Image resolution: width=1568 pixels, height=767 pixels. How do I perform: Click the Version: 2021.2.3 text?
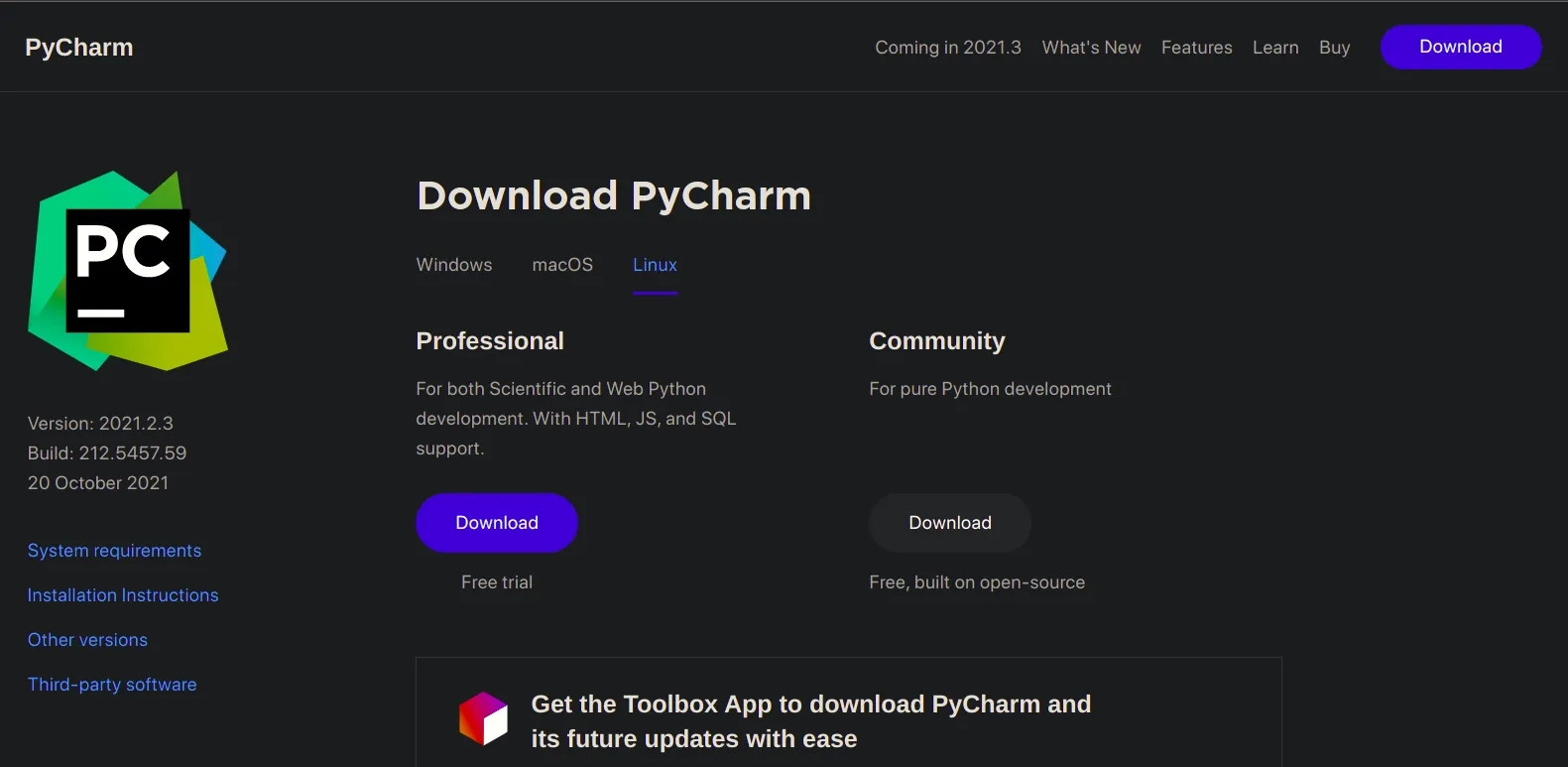(100, 424)
